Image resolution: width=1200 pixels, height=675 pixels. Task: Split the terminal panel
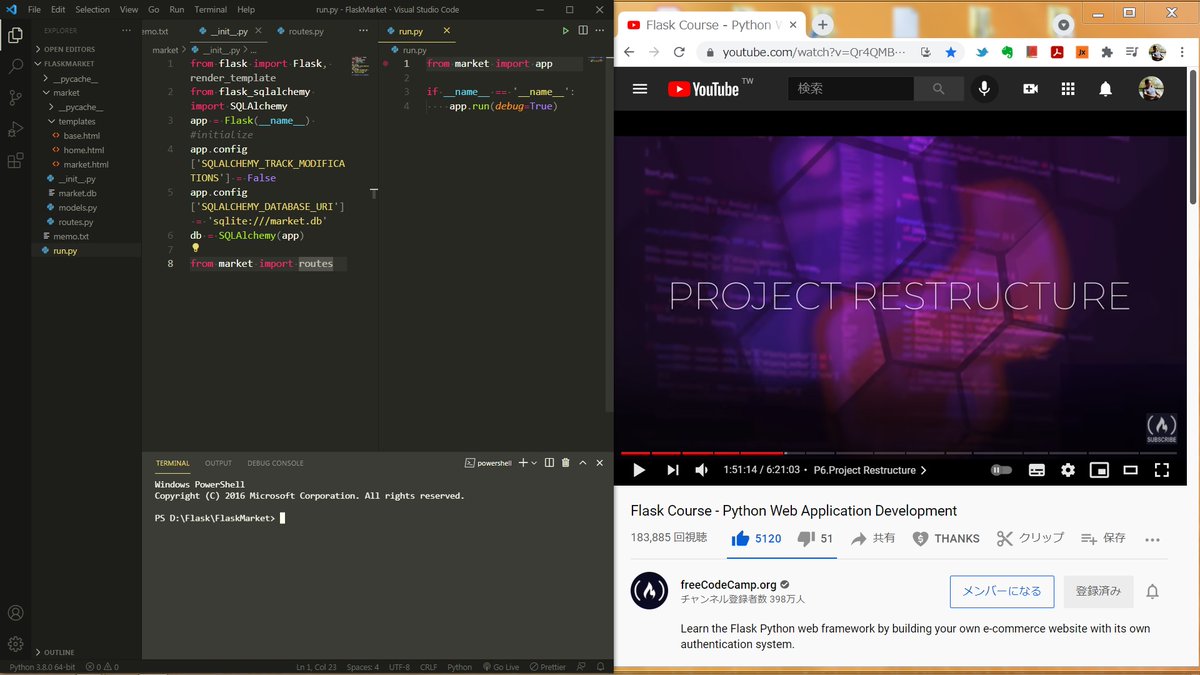point(549,463)
